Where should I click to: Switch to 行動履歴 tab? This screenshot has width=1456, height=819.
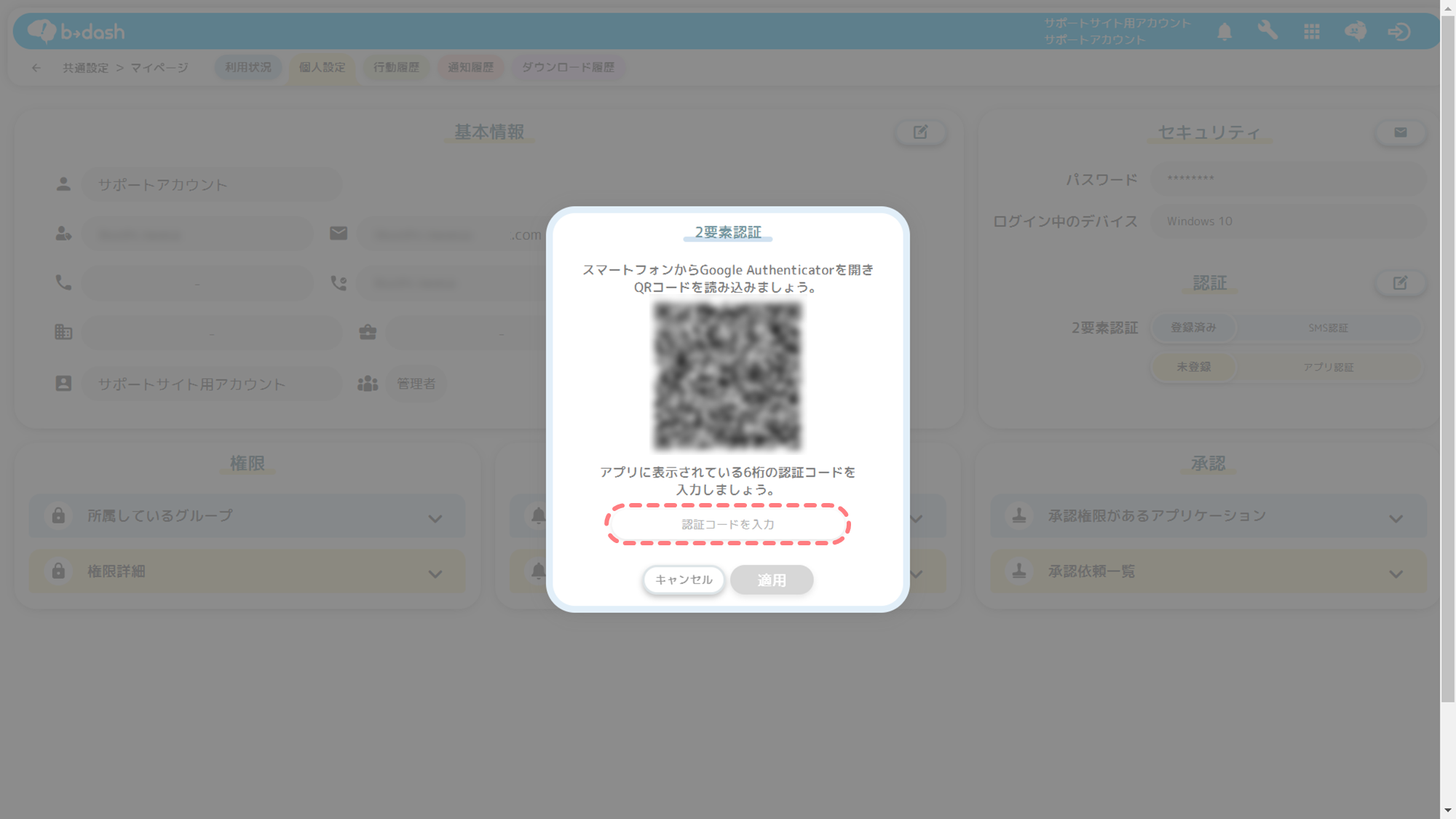[396, 67]
